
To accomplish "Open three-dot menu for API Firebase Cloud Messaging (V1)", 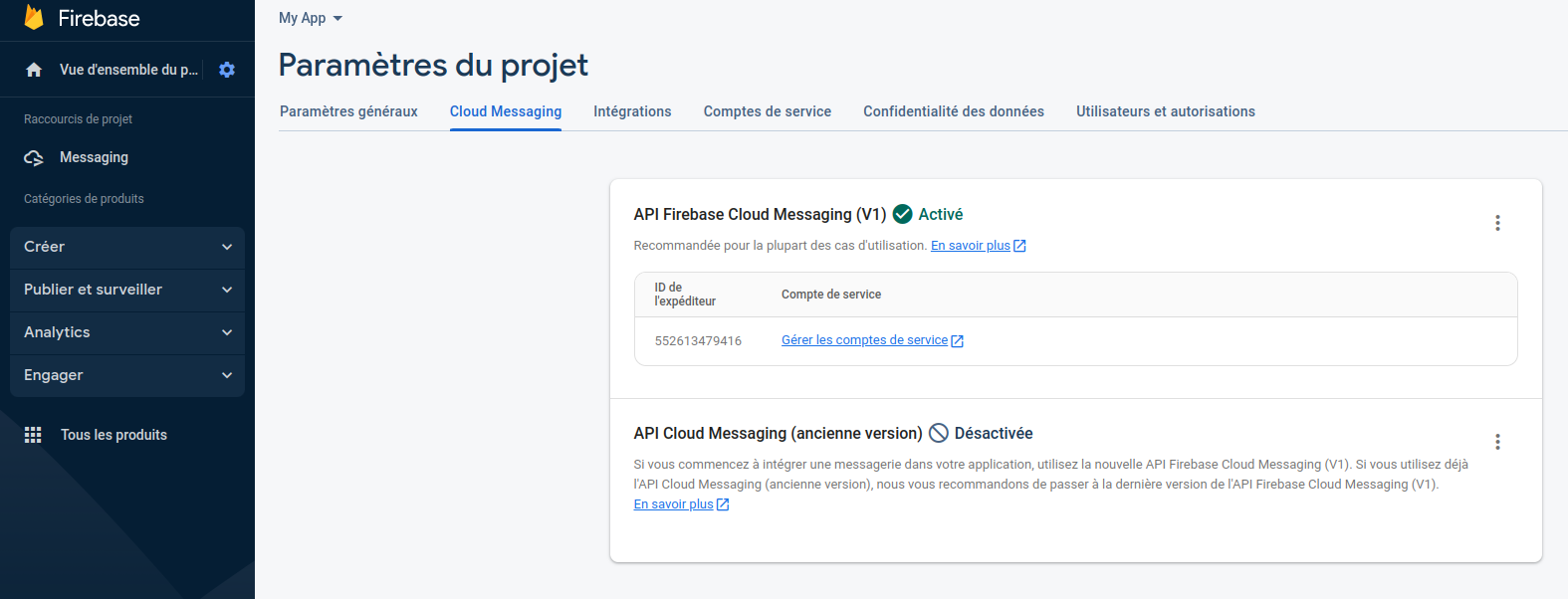I will pos(1496,223).
